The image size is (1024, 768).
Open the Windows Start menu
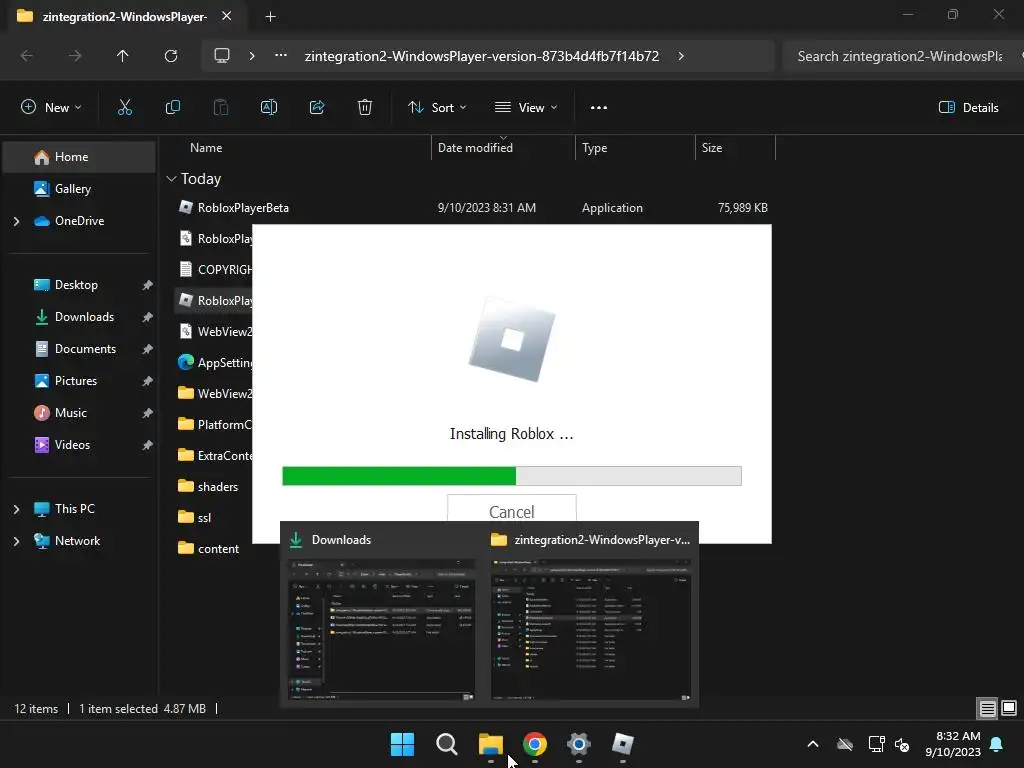click(402, 744)
